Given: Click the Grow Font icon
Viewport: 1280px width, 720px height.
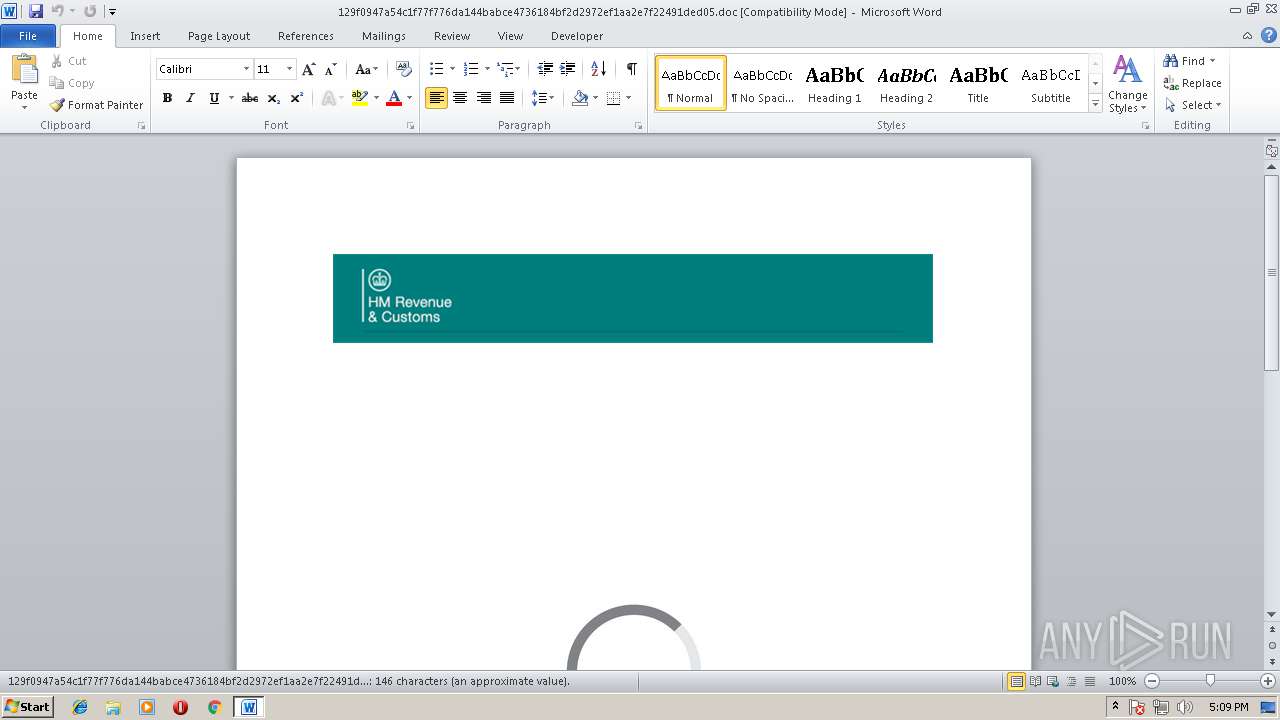Looking at the screenshot, I should pyautogui.click(x=309, y=69).
